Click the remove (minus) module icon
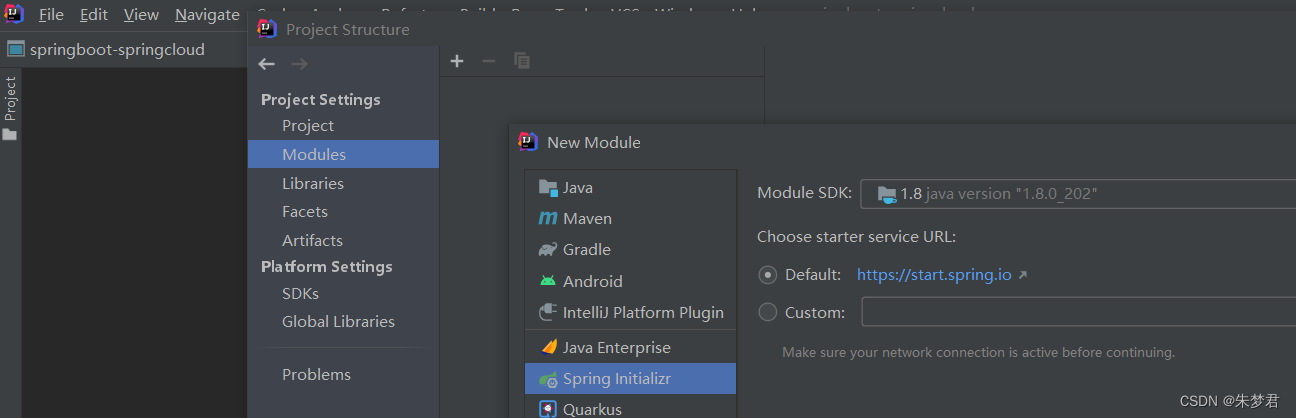 pos(489,61)
